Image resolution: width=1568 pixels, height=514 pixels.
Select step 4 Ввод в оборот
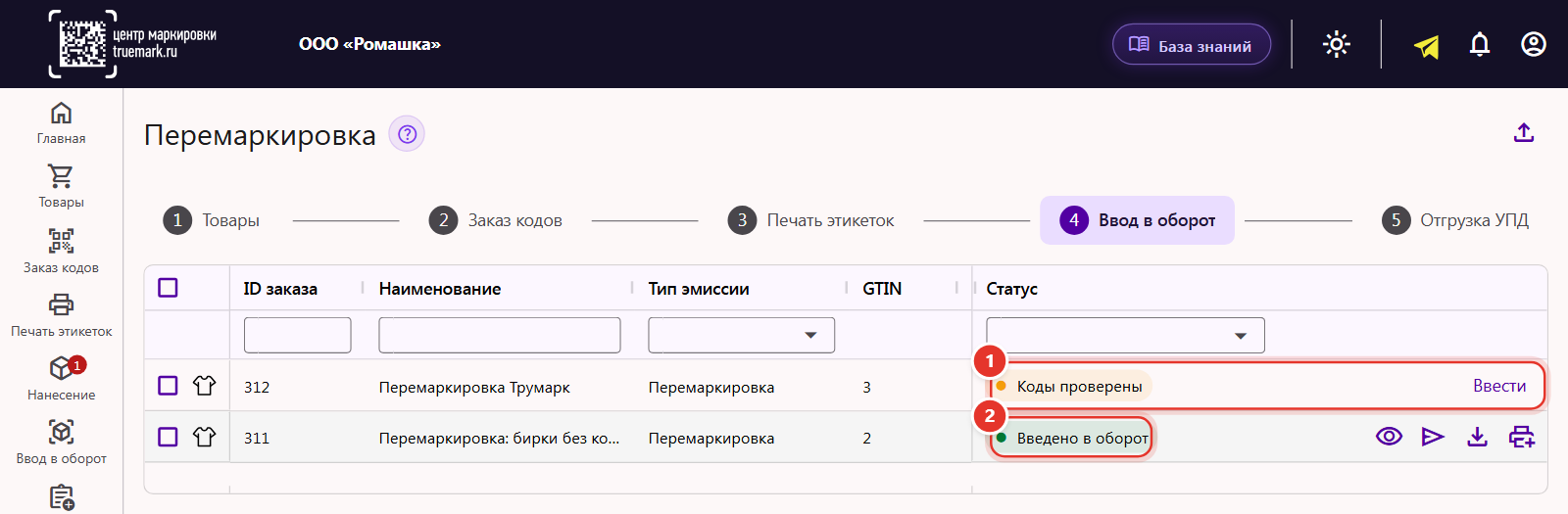pyautogui.click(x=1137, y=220)
